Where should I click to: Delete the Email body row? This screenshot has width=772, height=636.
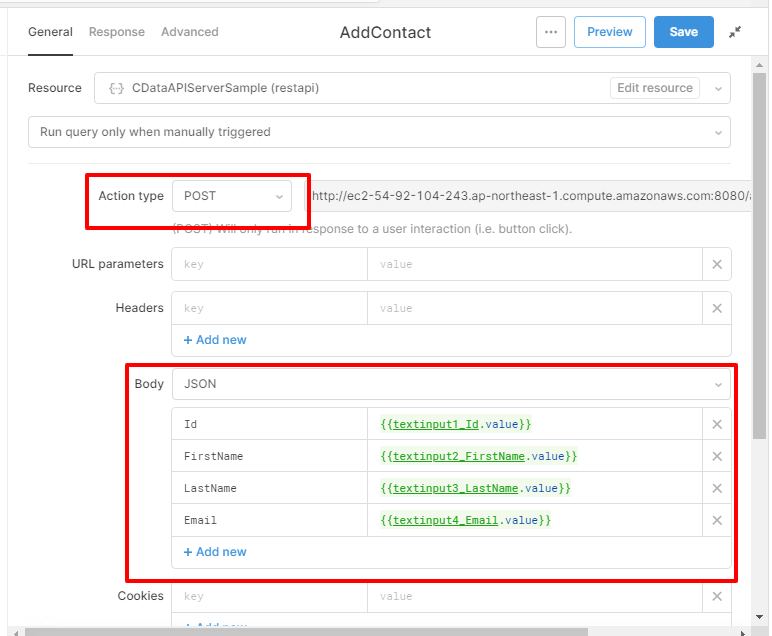(717, 520)
